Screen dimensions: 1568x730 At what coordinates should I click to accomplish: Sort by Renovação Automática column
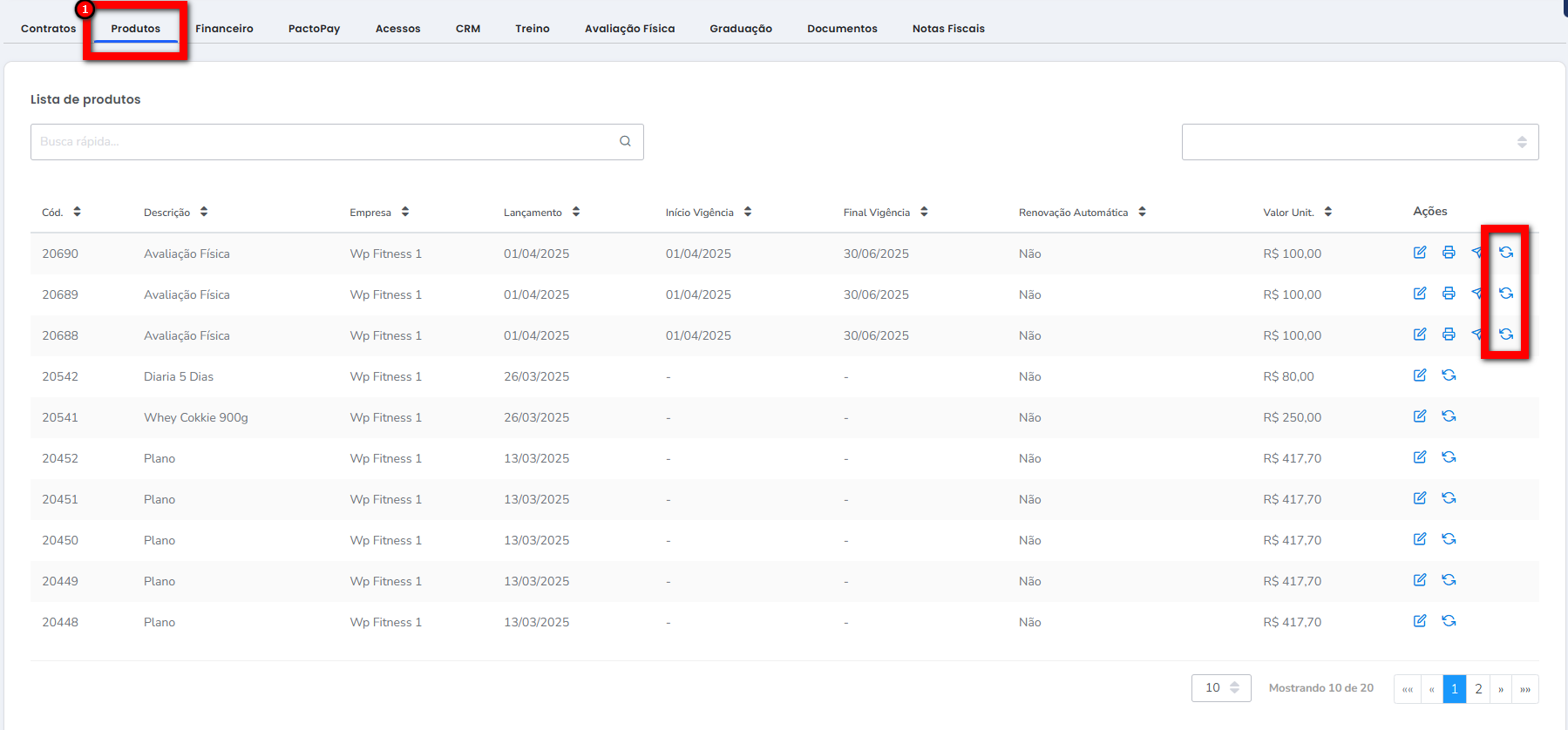[1142, 212]
